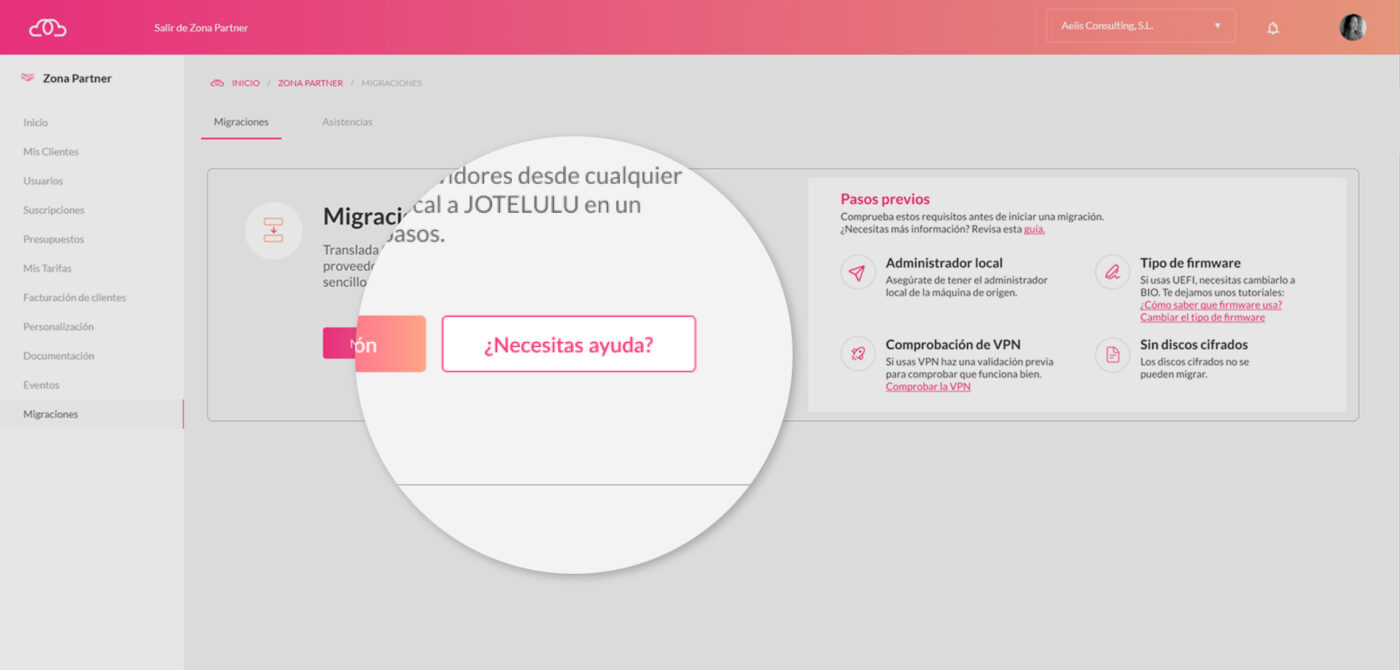Click the Pasos previos heading
This screenshot has height=670, width=1400.
885,199
